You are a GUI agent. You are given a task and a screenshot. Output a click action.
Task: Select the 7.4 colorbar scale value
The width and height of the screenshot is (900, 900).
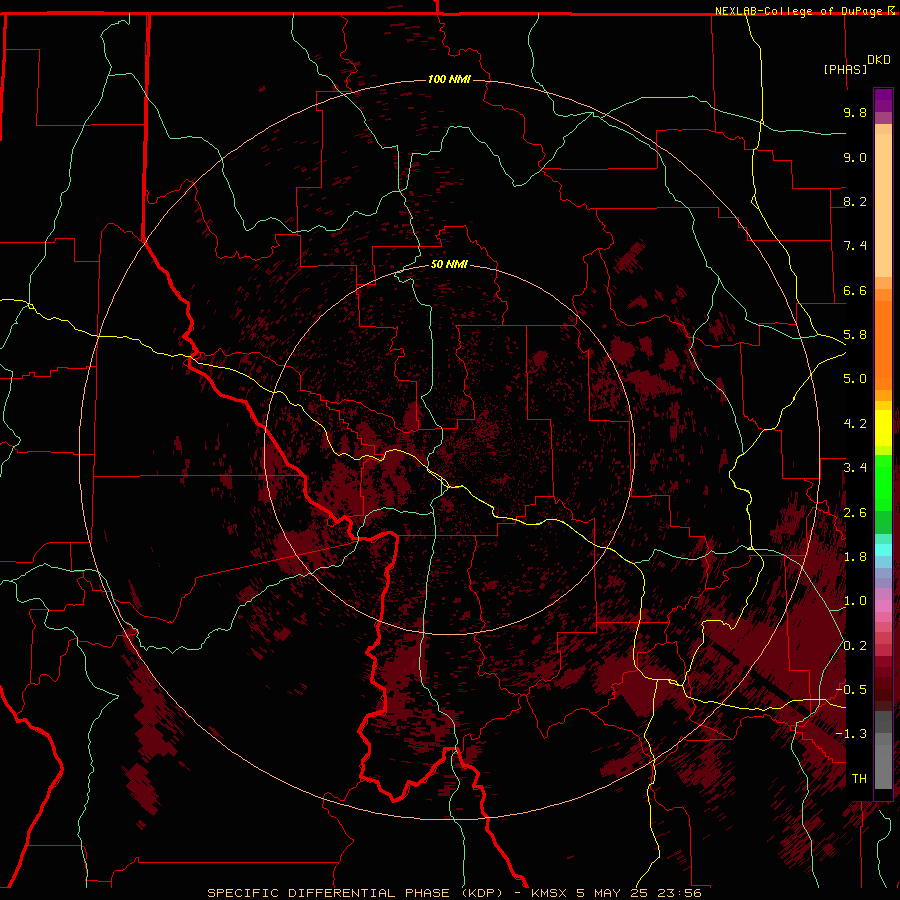click(855, 246)
